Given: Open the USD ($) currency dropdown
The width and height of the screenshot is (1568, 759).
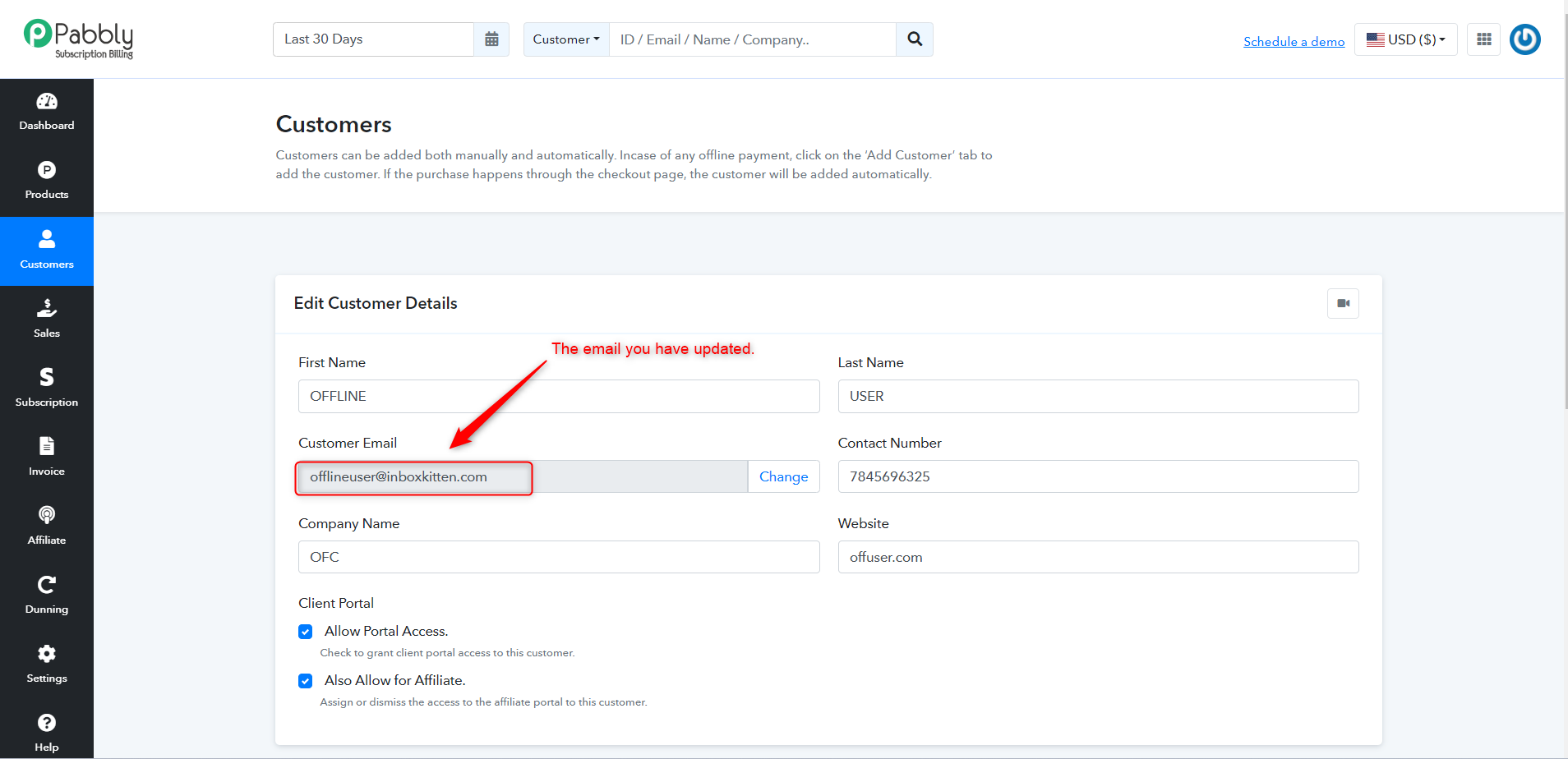Looking at the screenshot, I should click(1406, 39).
